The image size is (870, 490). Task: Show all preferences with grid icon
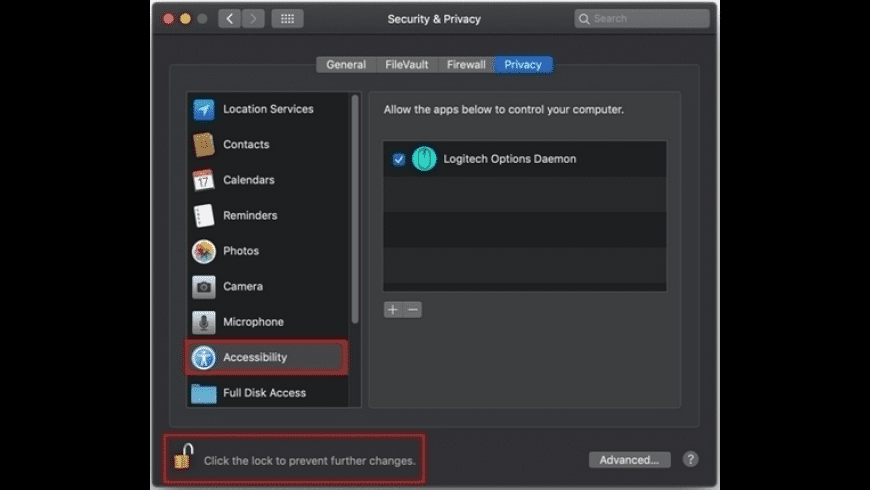click(287, 19)
